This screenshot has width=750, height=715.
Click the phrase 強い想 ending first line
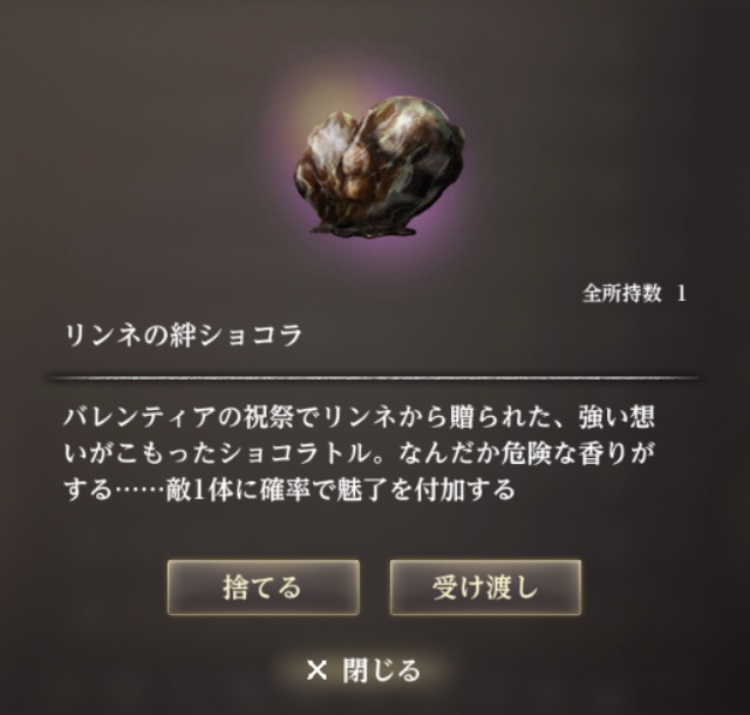(x=617, y=418)
